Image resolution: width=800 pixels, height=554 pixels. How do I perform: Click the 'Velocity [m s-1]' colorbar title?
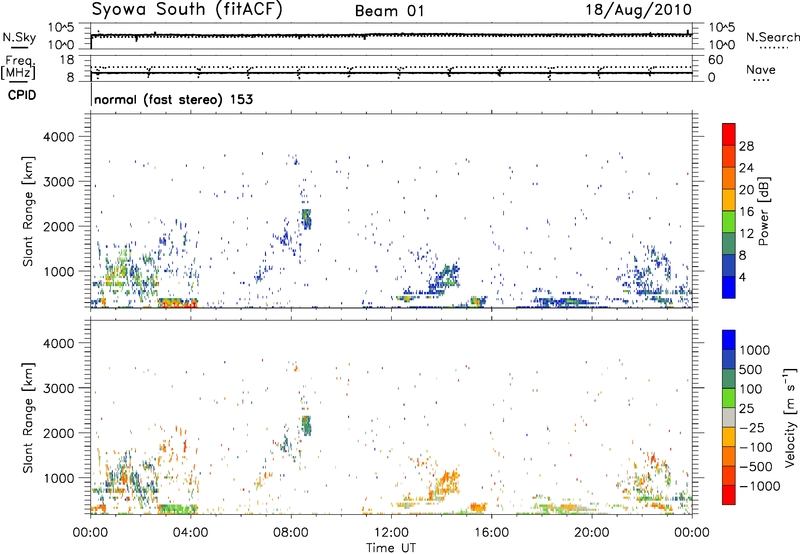pos(790,417)
